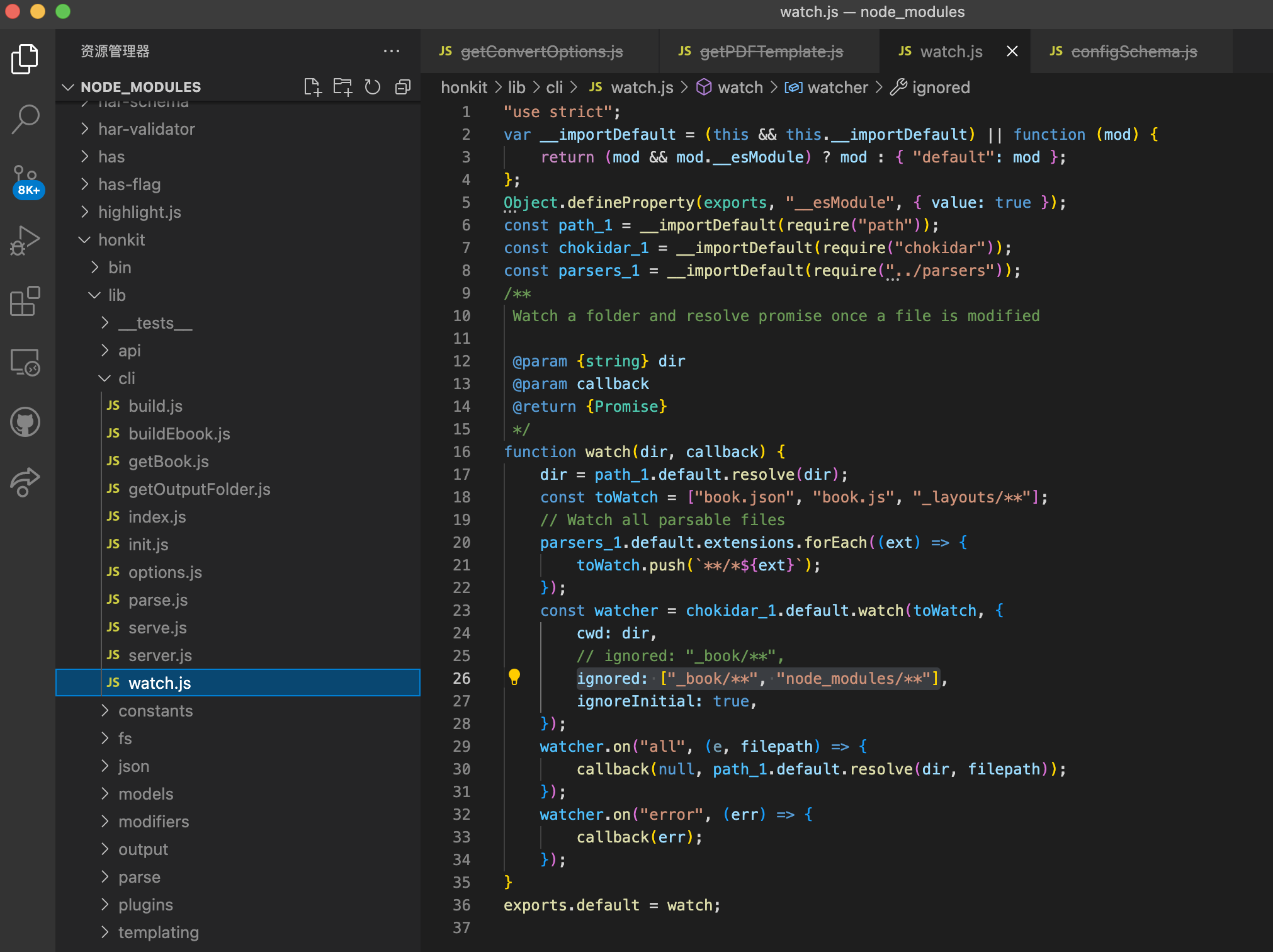
Task: Refresh the explorer tree
Action: point(373,87)
